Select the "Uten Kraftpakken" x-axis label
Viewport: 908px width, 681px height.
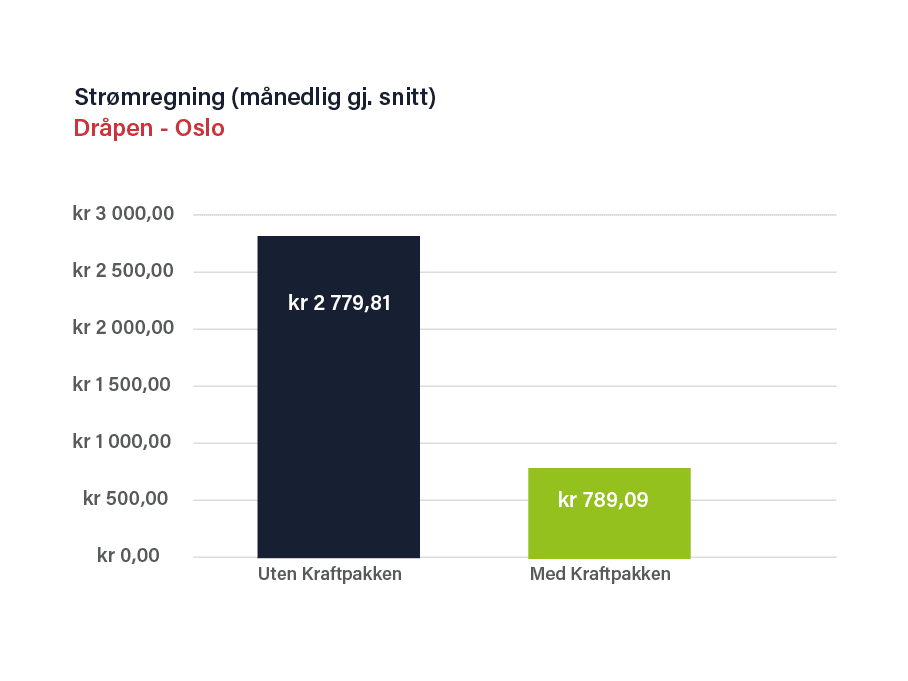(330, 574)
